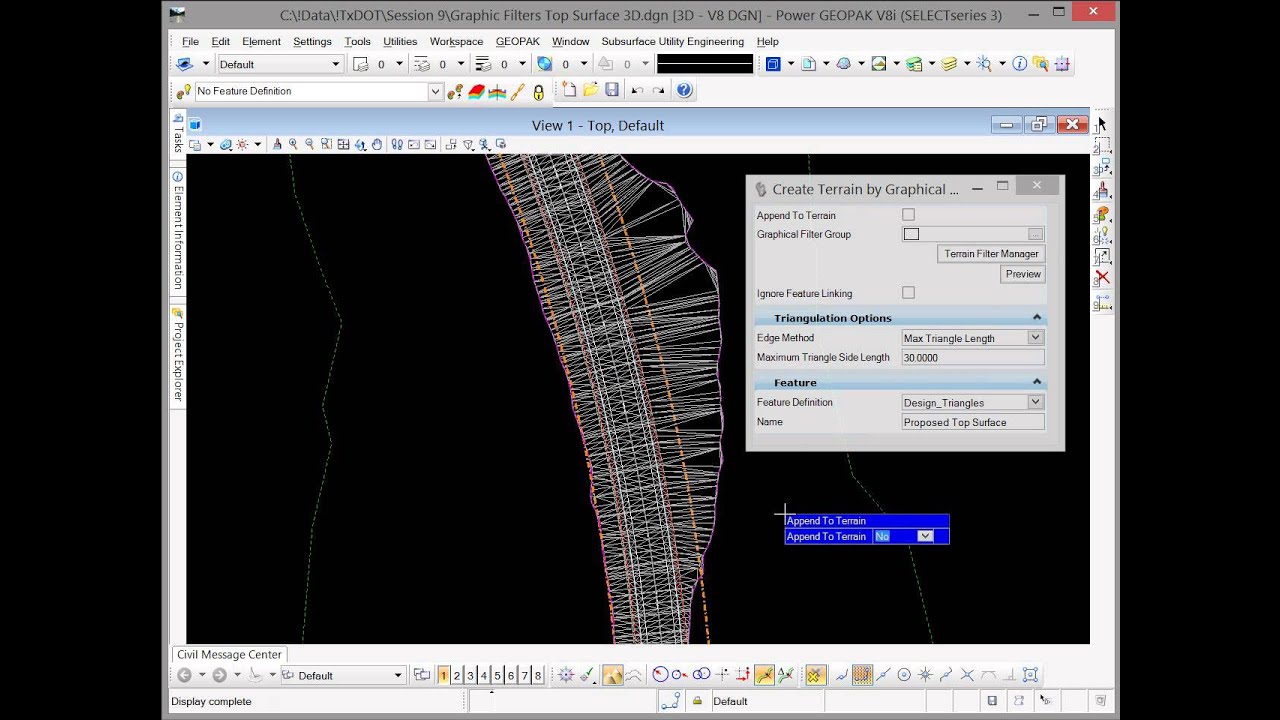Click the Delete Element red X icon
The width and height of the screenshot is (1280, 720).
pos(1102,277)
